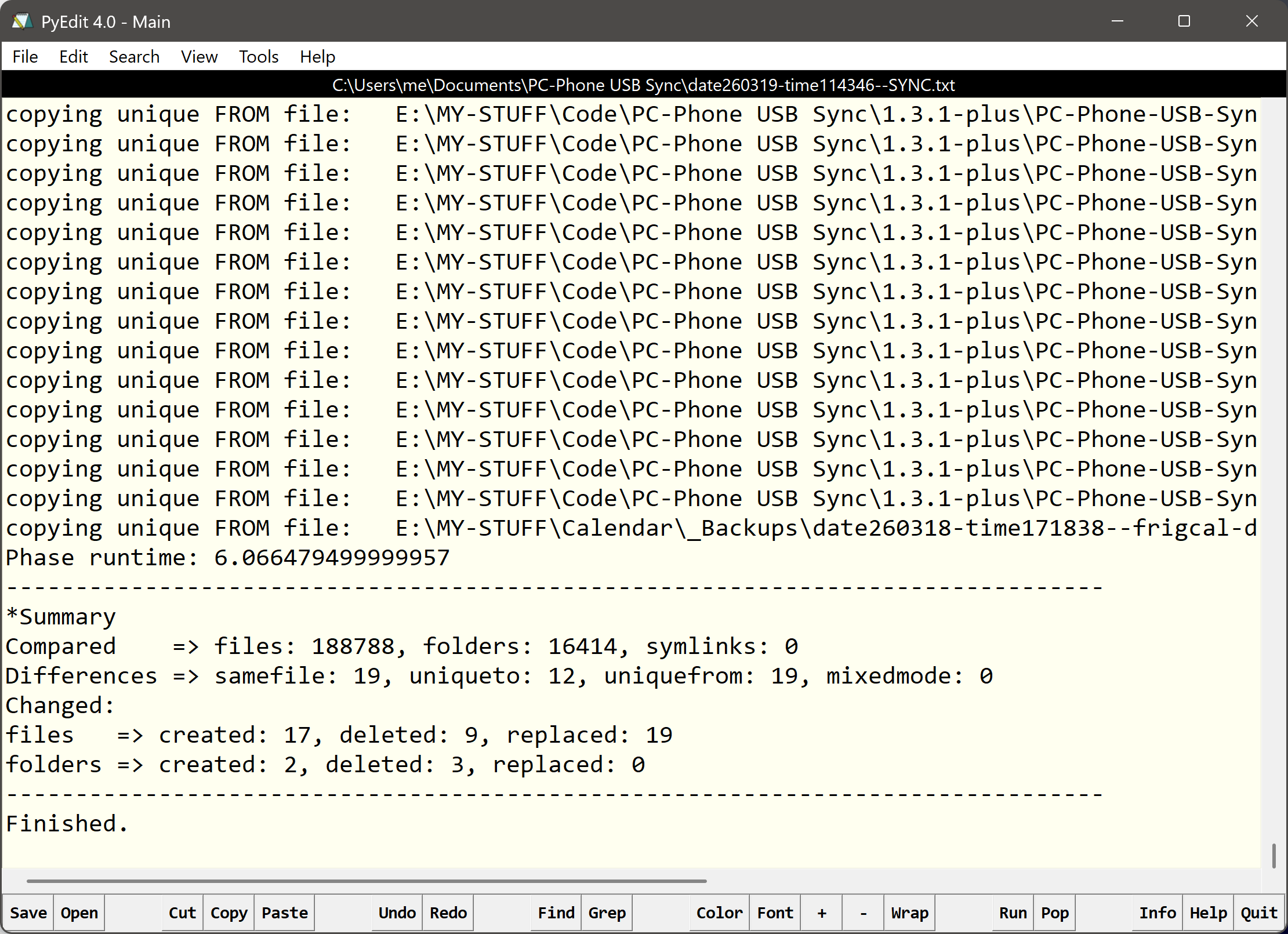This screenshot has width=1288, height=934.
Task: Open the Edit menu
Action: 73,57
